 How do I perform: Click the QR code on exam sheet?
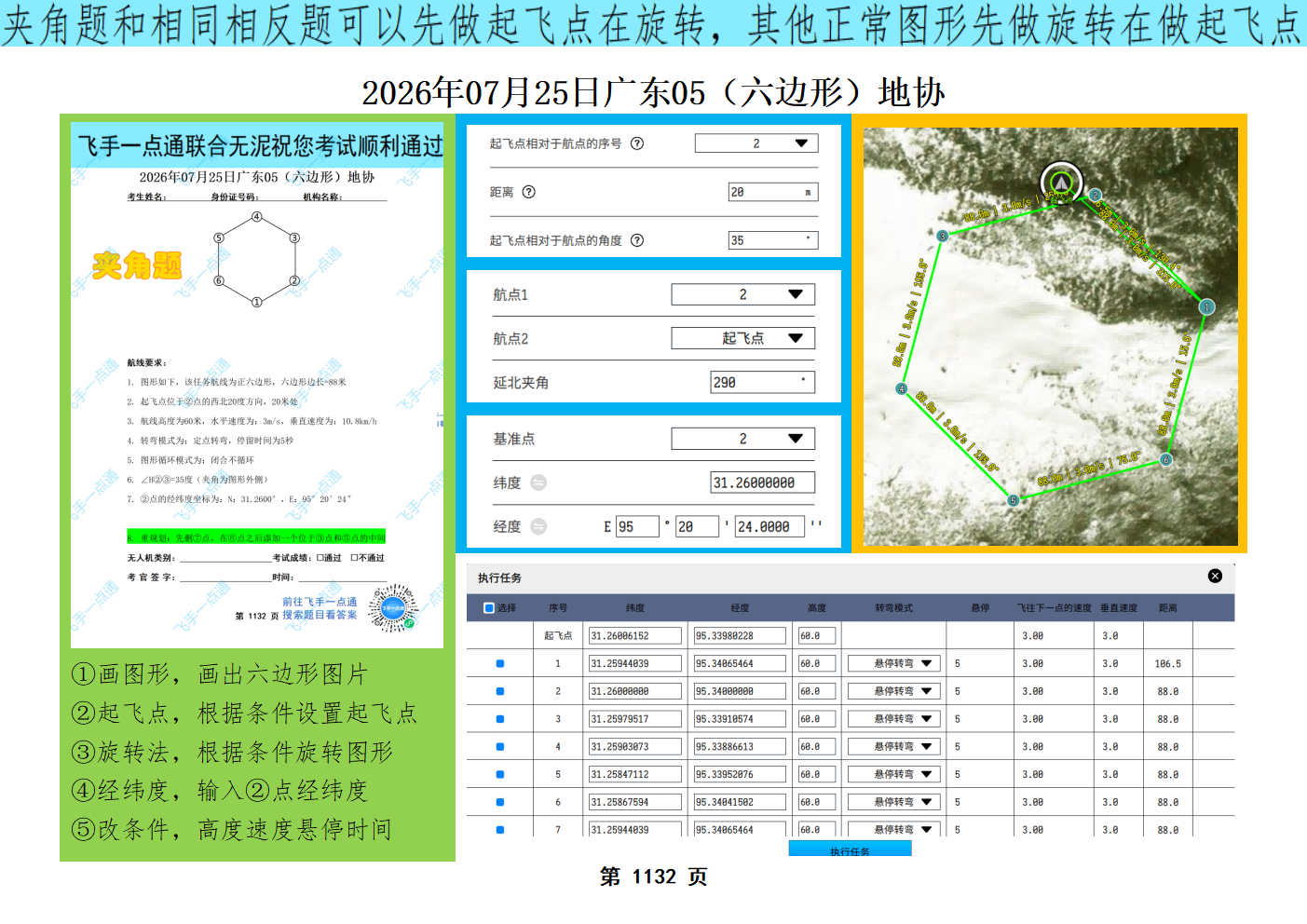tap(392, 608)
